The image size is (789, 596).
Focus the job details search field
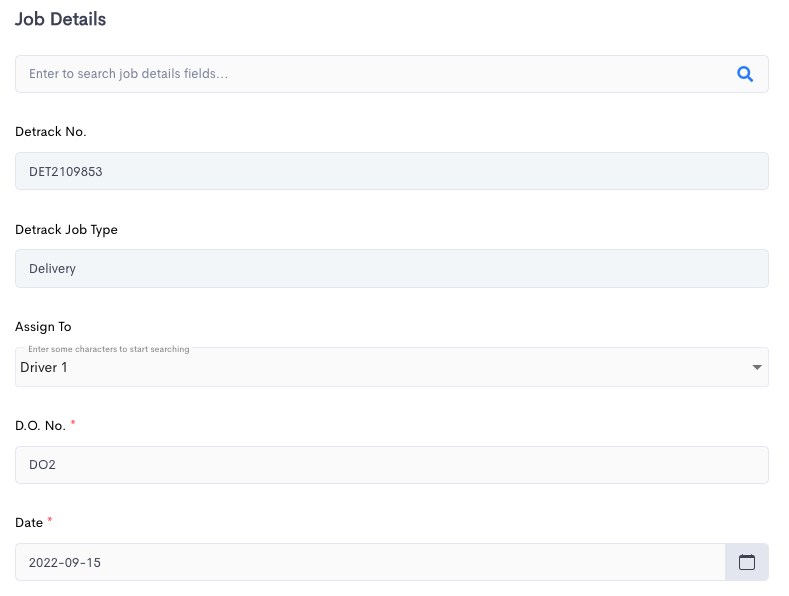(370, 74)
